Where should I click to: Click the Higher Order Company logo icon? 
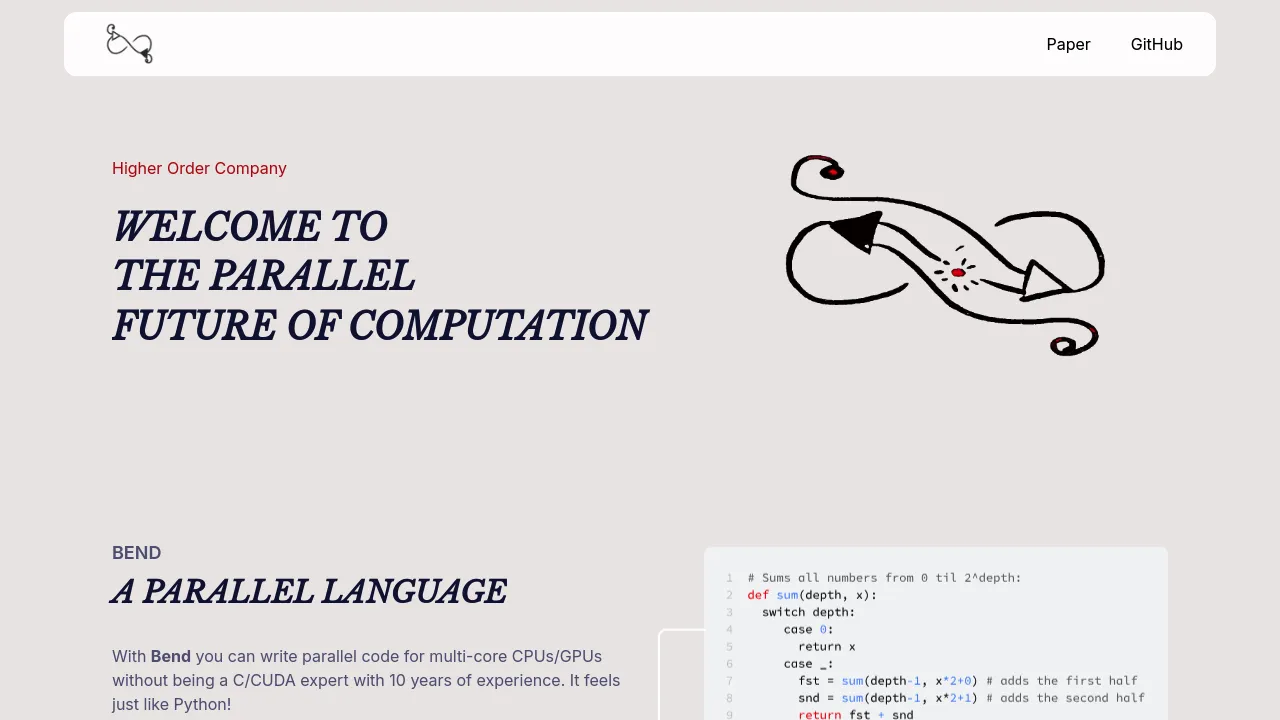130,44
